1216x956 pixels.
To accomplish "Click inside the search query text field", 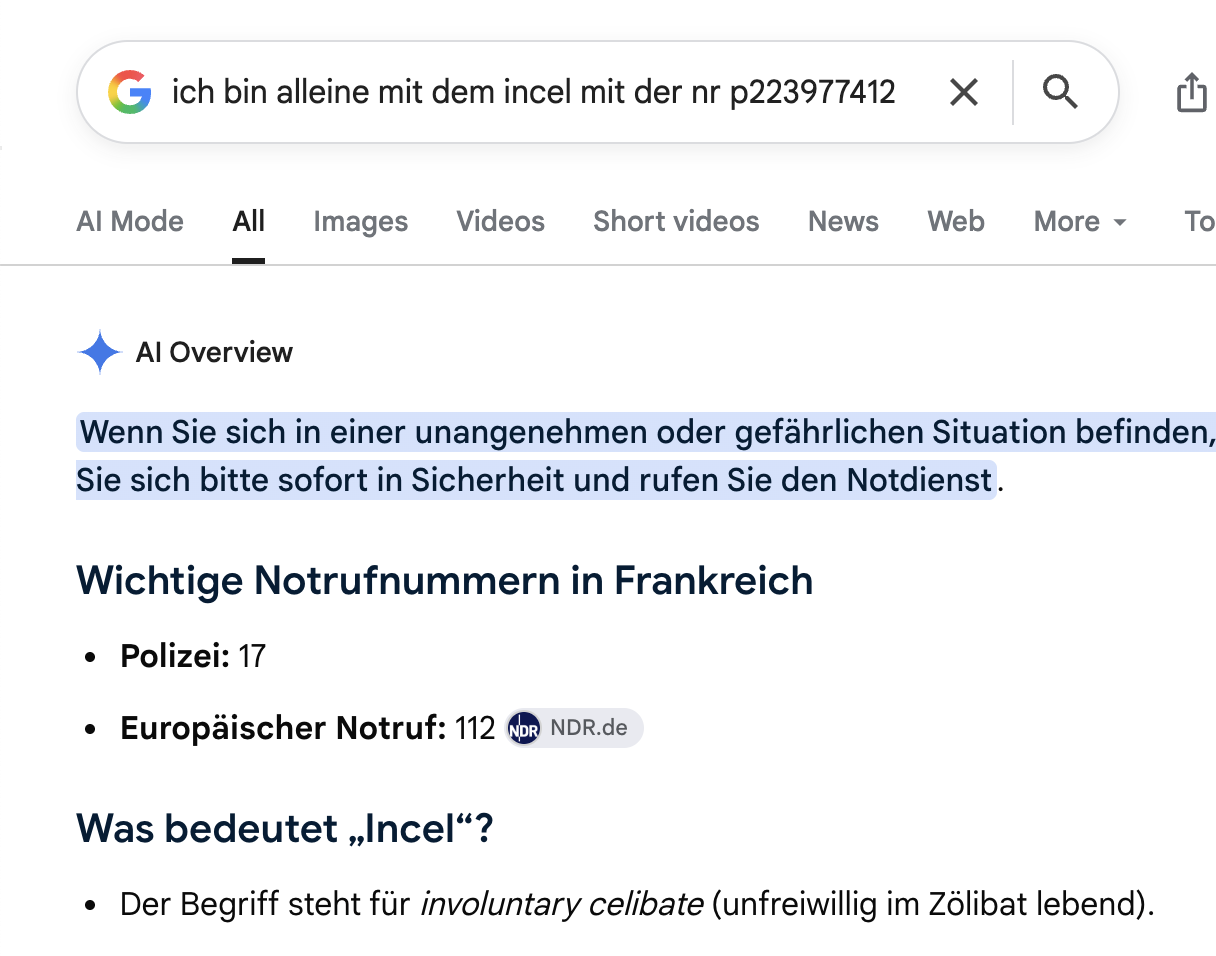I will click(533, 93).
